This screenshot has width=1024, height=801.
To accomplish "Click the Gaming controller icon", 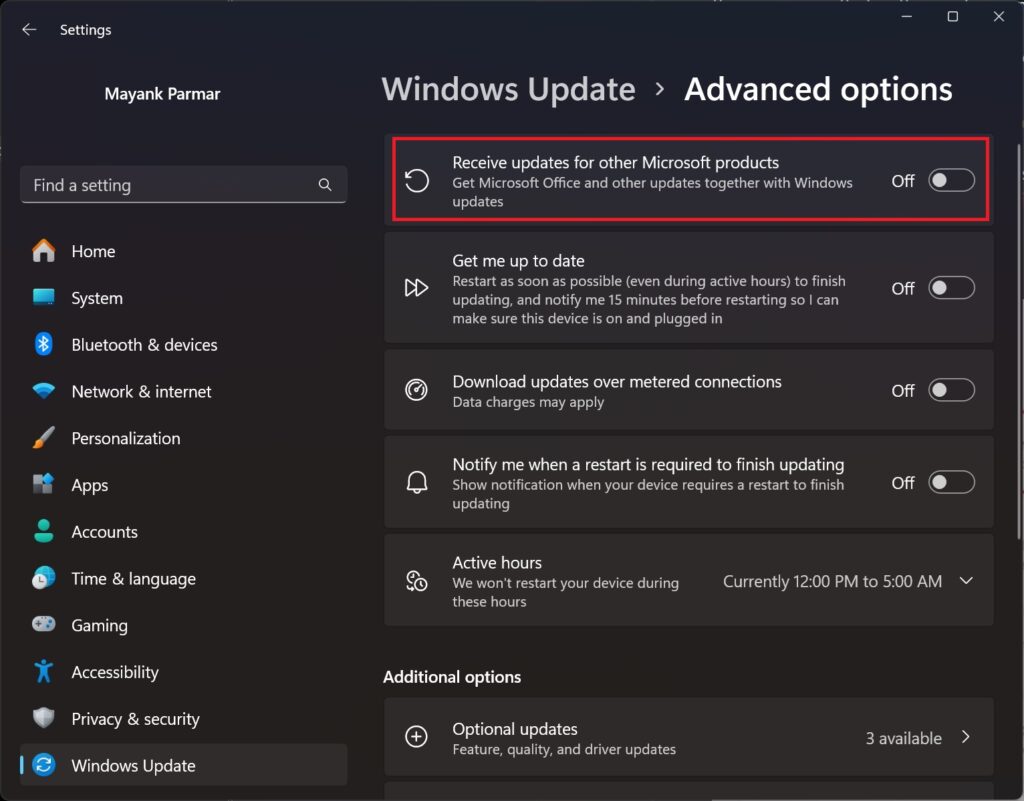I will [42, 625].
